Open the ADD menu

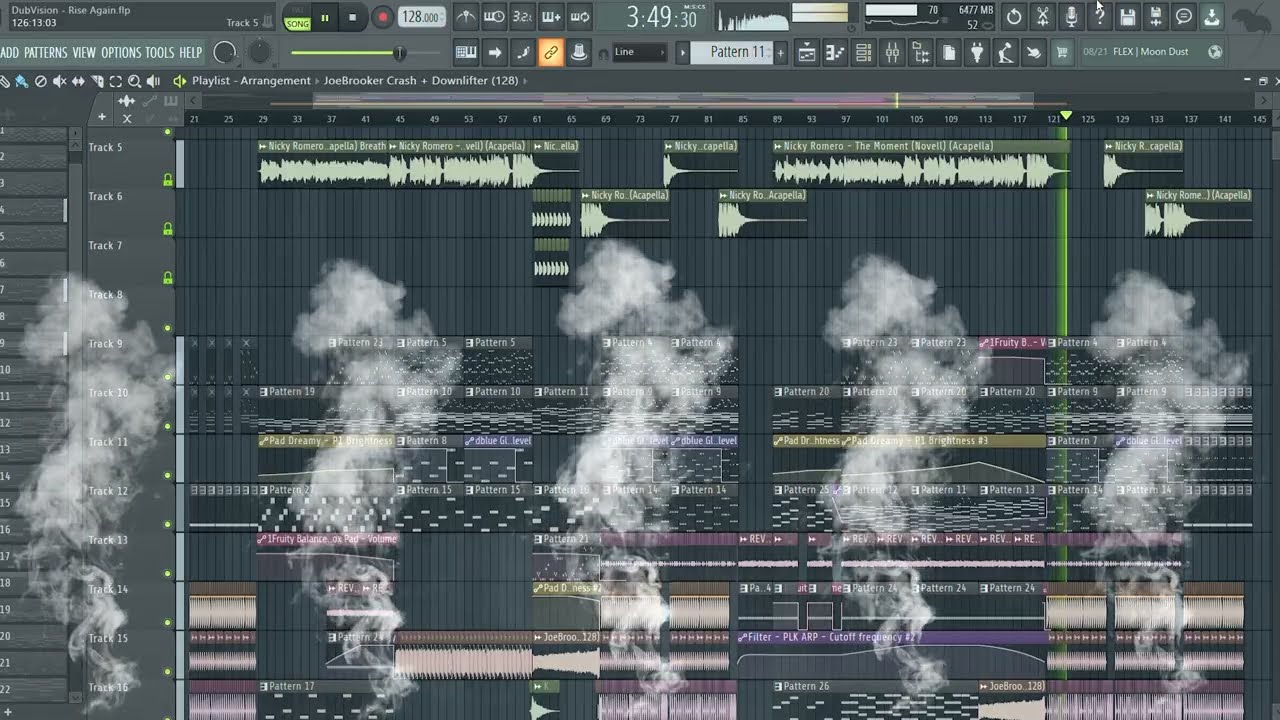coord(10,52)
